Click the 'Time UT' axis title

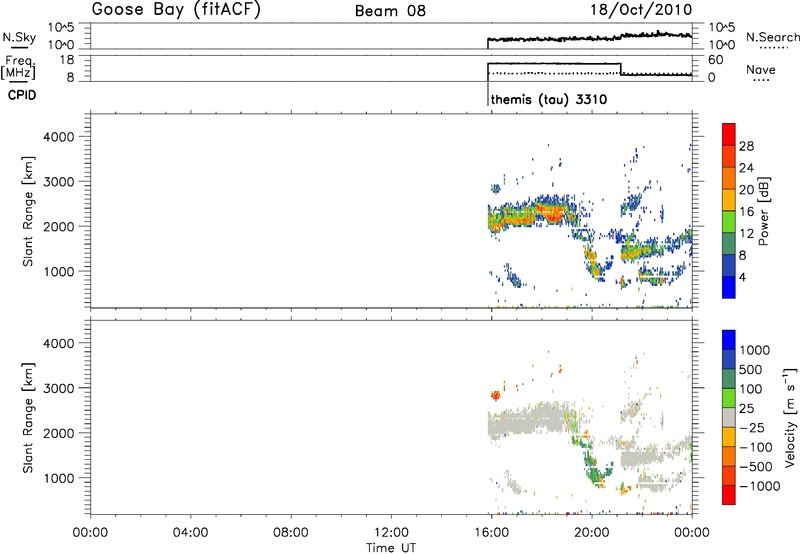391,548
